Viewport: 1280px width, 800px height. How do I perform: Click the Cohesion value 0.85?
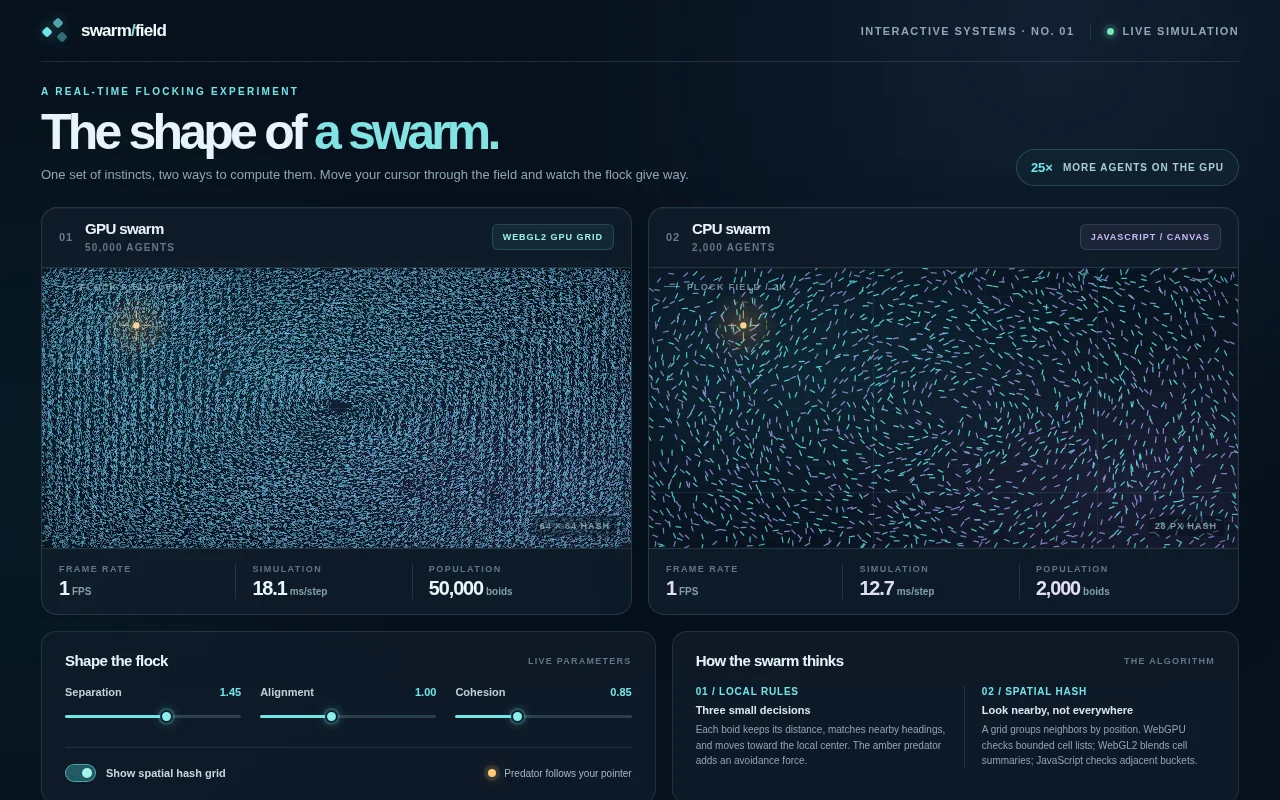click(621, 692)
